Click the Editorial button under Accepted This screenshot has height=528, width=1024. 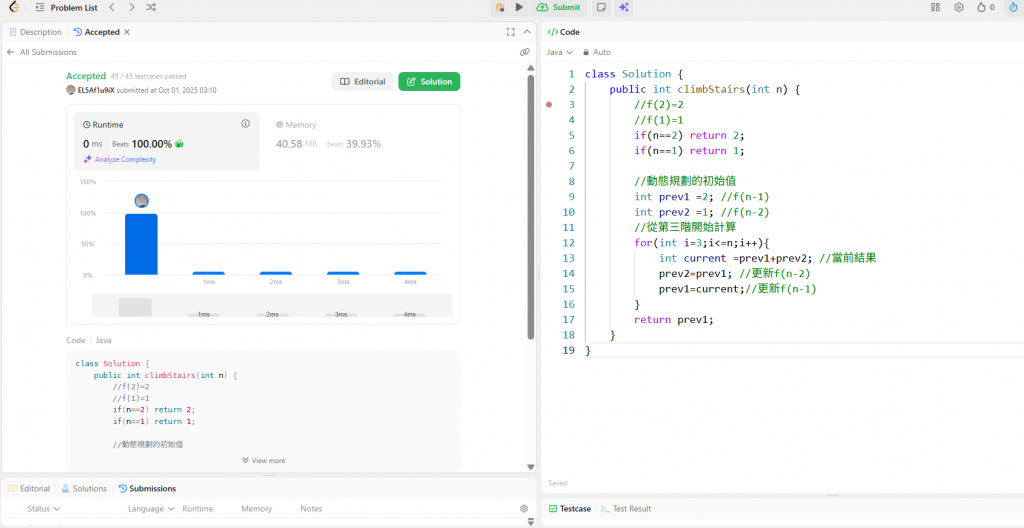(x=362, y=82)
